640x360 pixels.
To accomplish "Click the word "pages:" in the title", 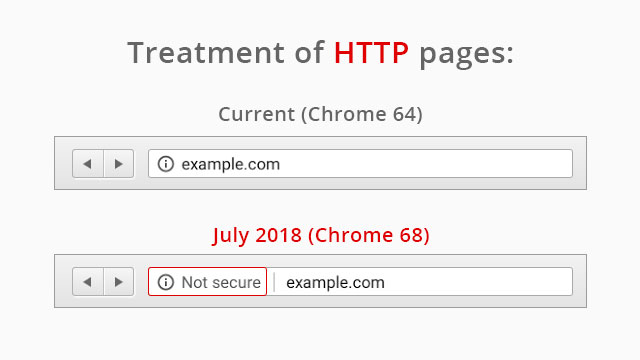I will (x=467, y=55).
